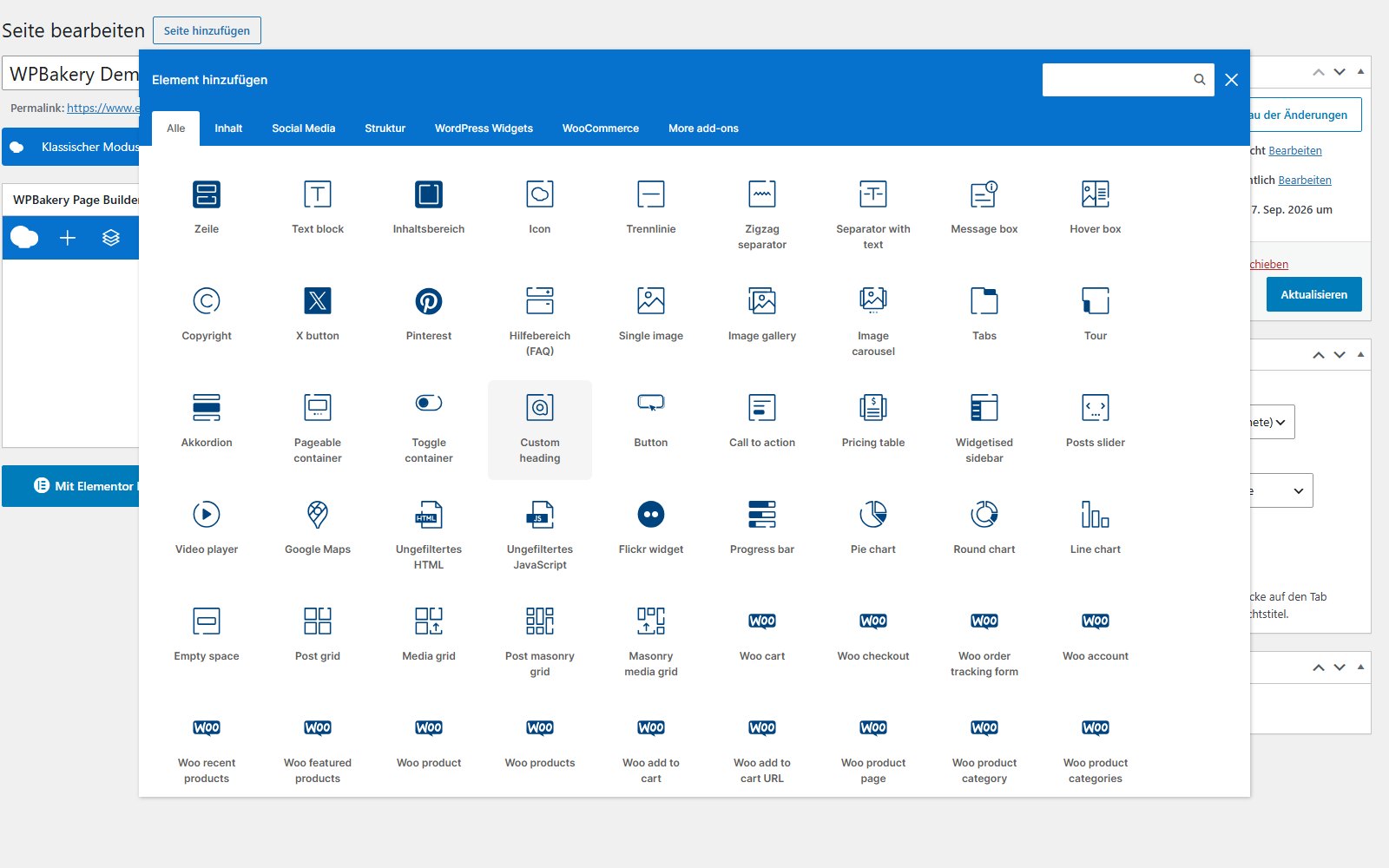Add the Post grid element
This screenshot has height=868, width=1389.
coord(318,635)
